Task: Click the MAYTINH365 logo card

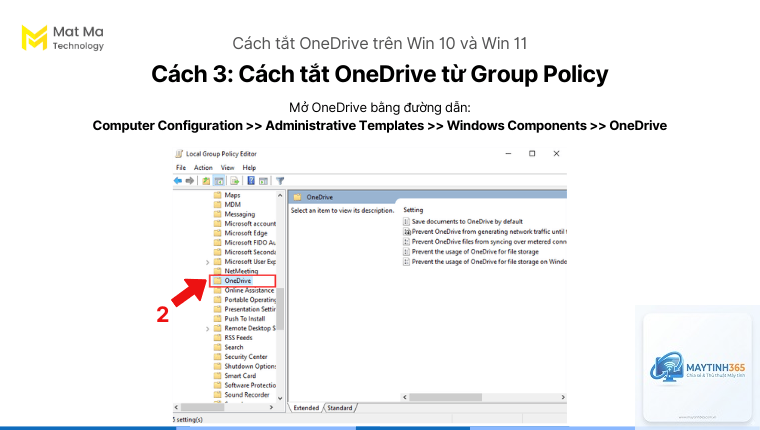Action: pyautogui.click(x=697, y=367)
